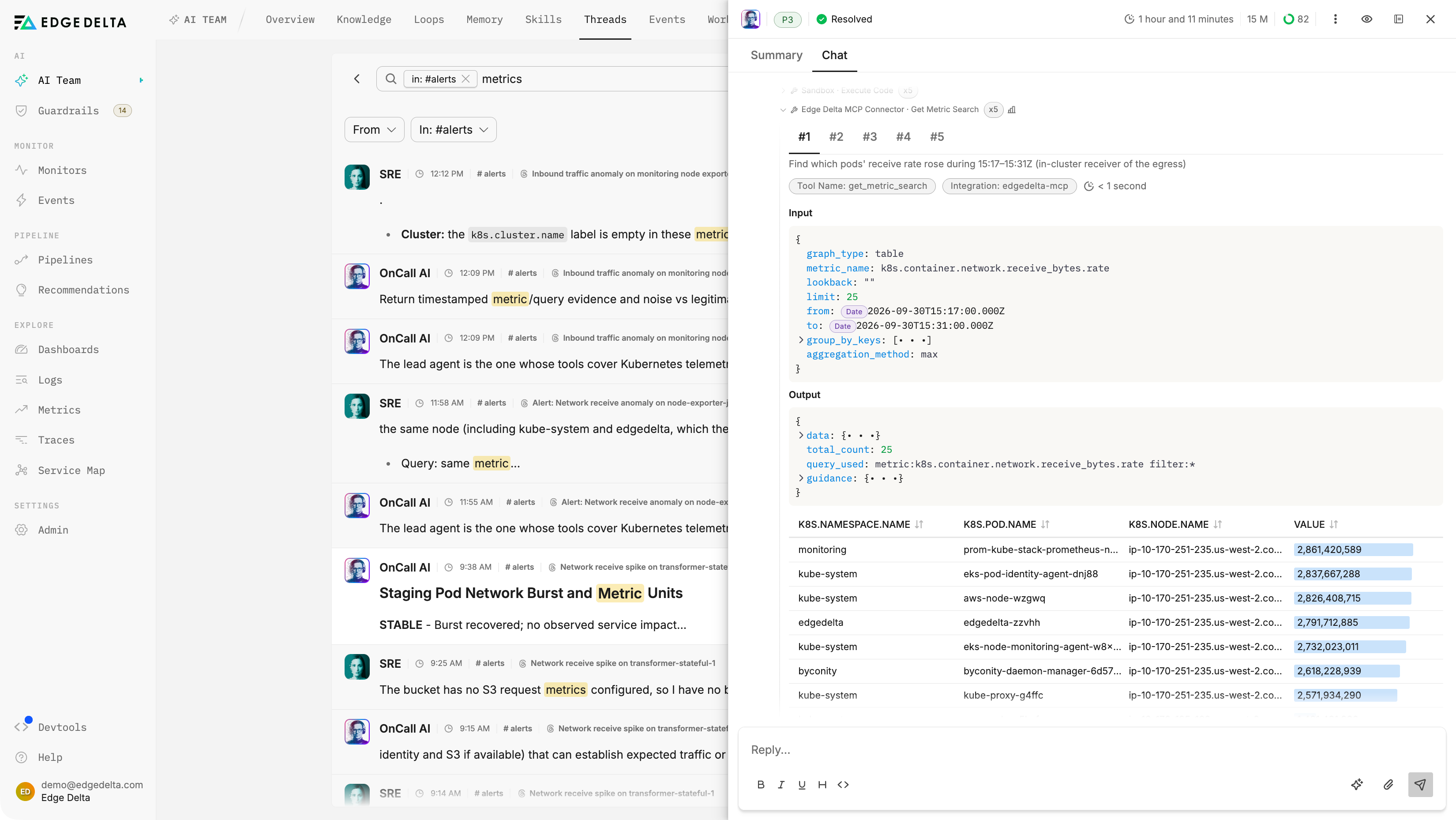Switch to the Summary tab
The height and width of the screenshot is (820, 1456).
776,55
